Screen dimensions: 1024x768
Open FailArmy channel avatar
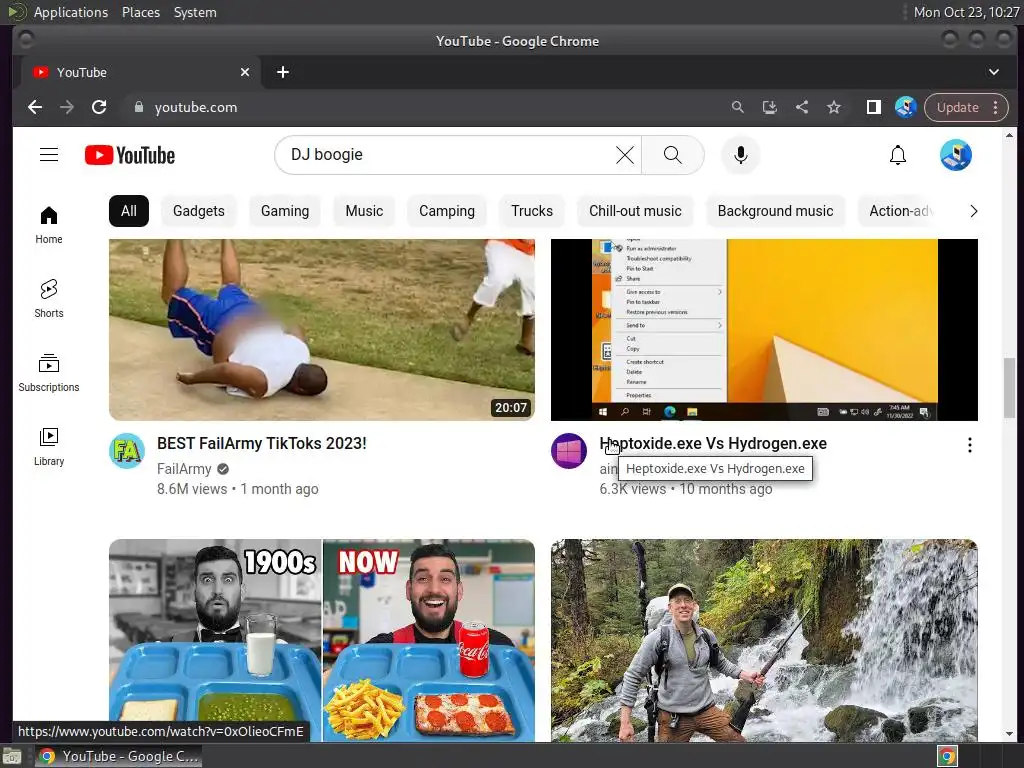pyautogui.click(x=127, y=451)
